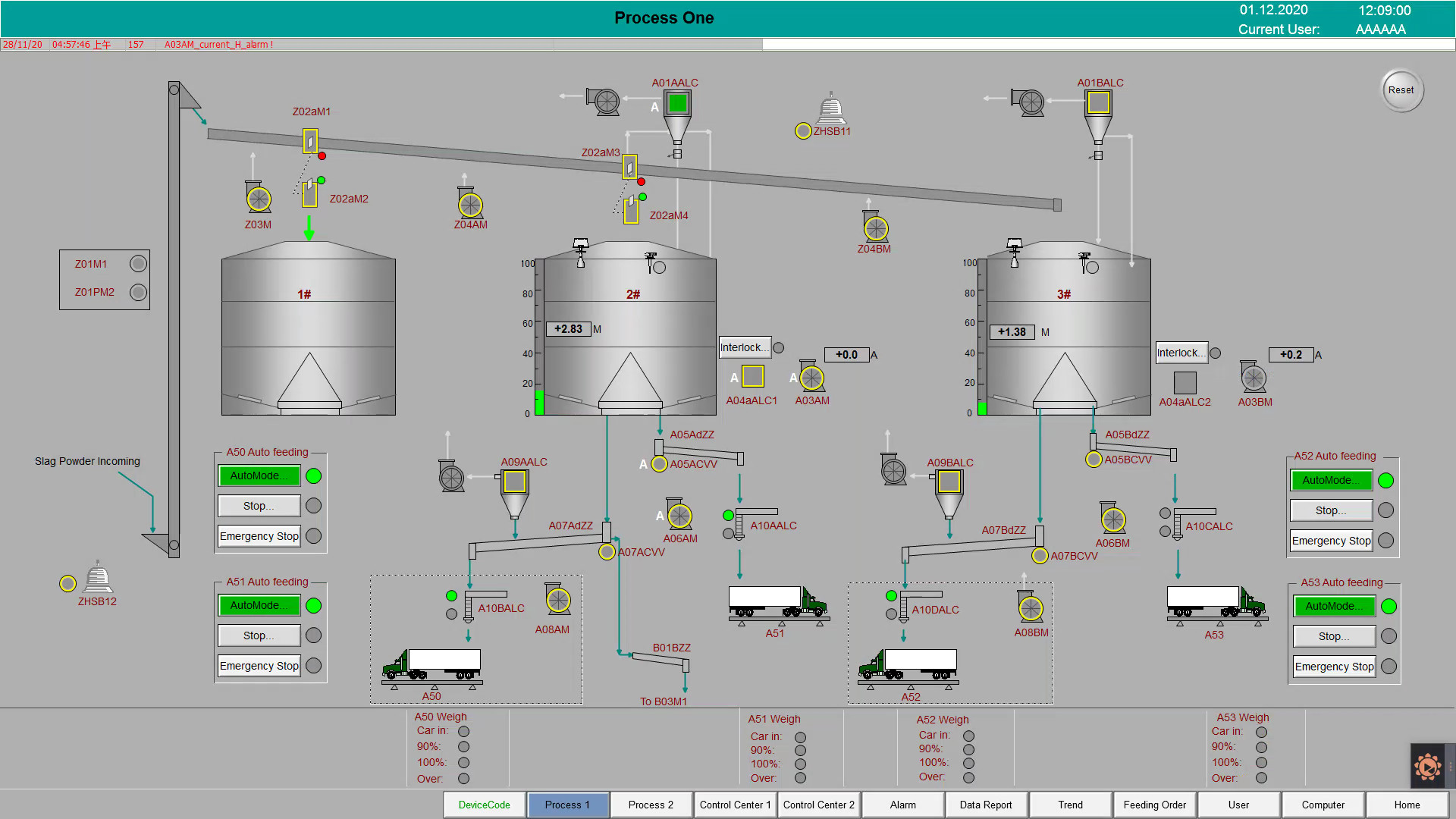Click the ZHSB12 alarm bell icon
The height and width of the screenshot is (819, 1456).
pyautogui.click(x=98, y=579)
